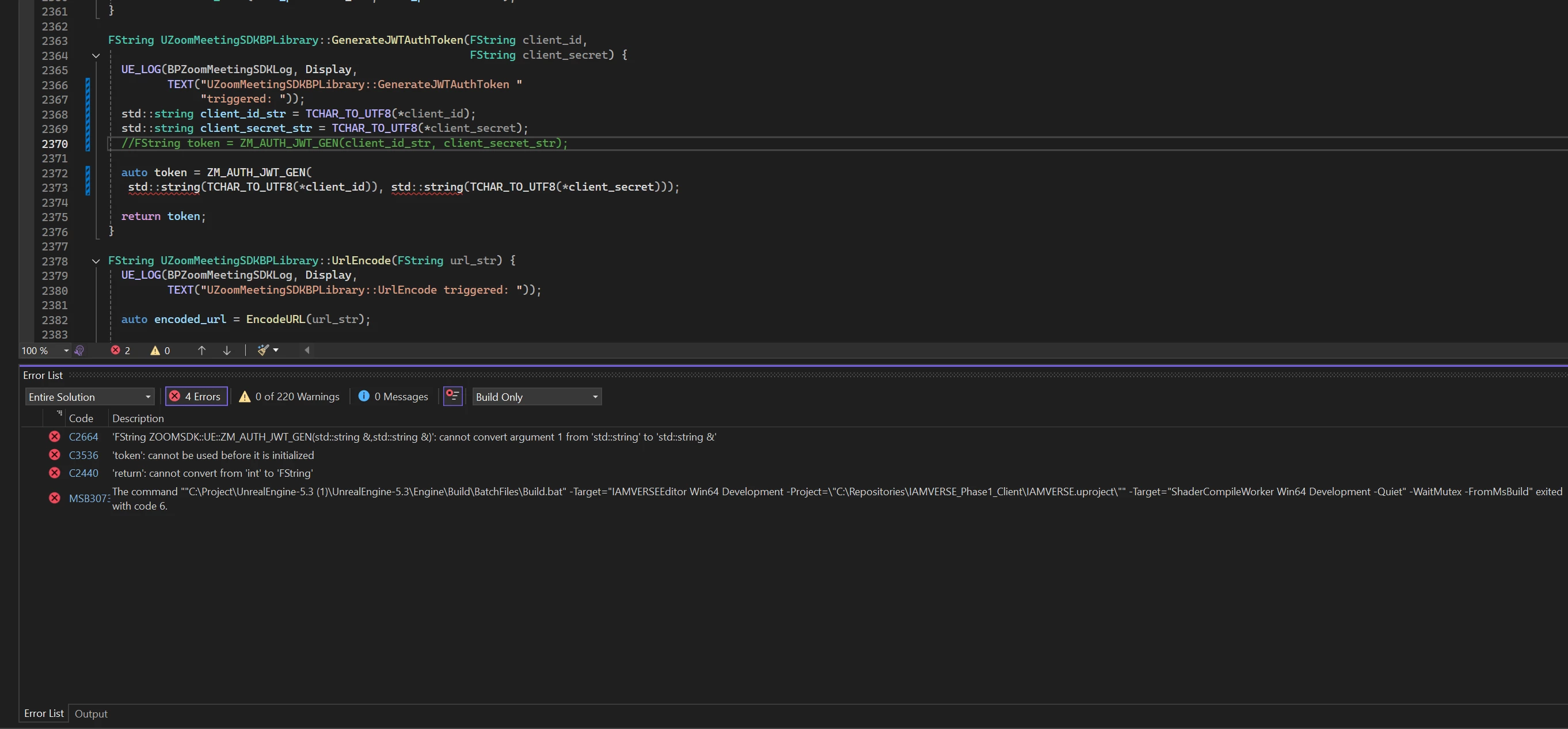The image size is (1568, 729).
Task: Click the code cleanup broom icon
Action: (263, 350)
